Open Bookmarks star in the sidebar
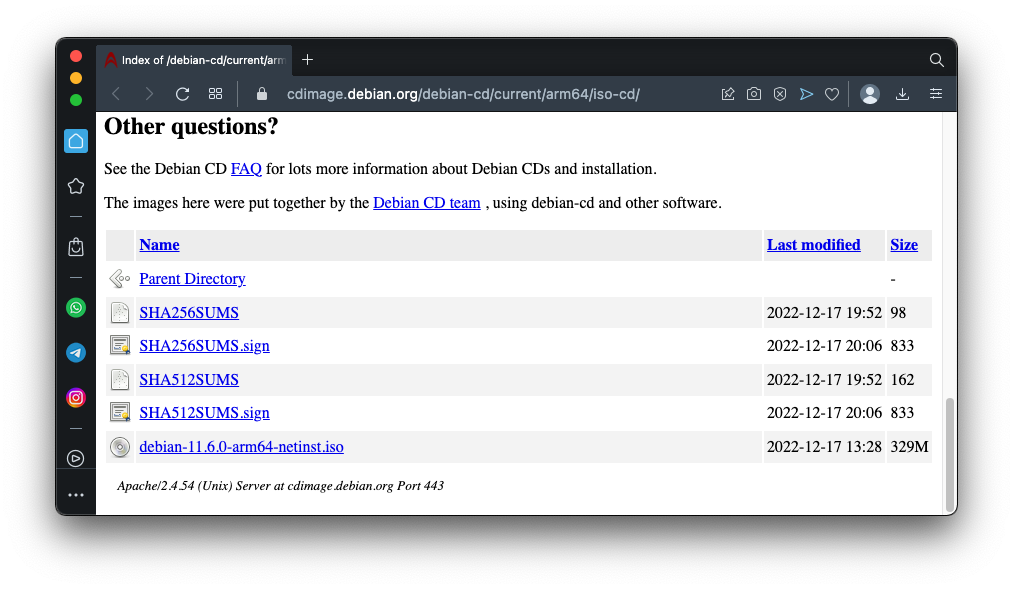This screenshot has height=589, width=1013. pos(76,186)
